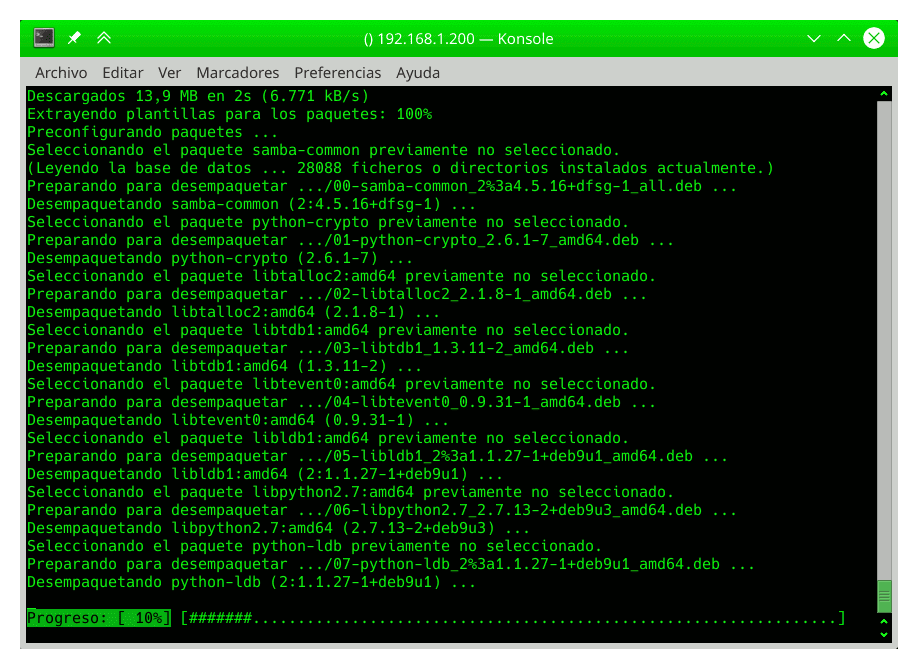The width and height of the screenshot is (918, 669).
Task: Click the line 'Descargados 13,9 MB en 2s'
Action: [x=198, y=96]
